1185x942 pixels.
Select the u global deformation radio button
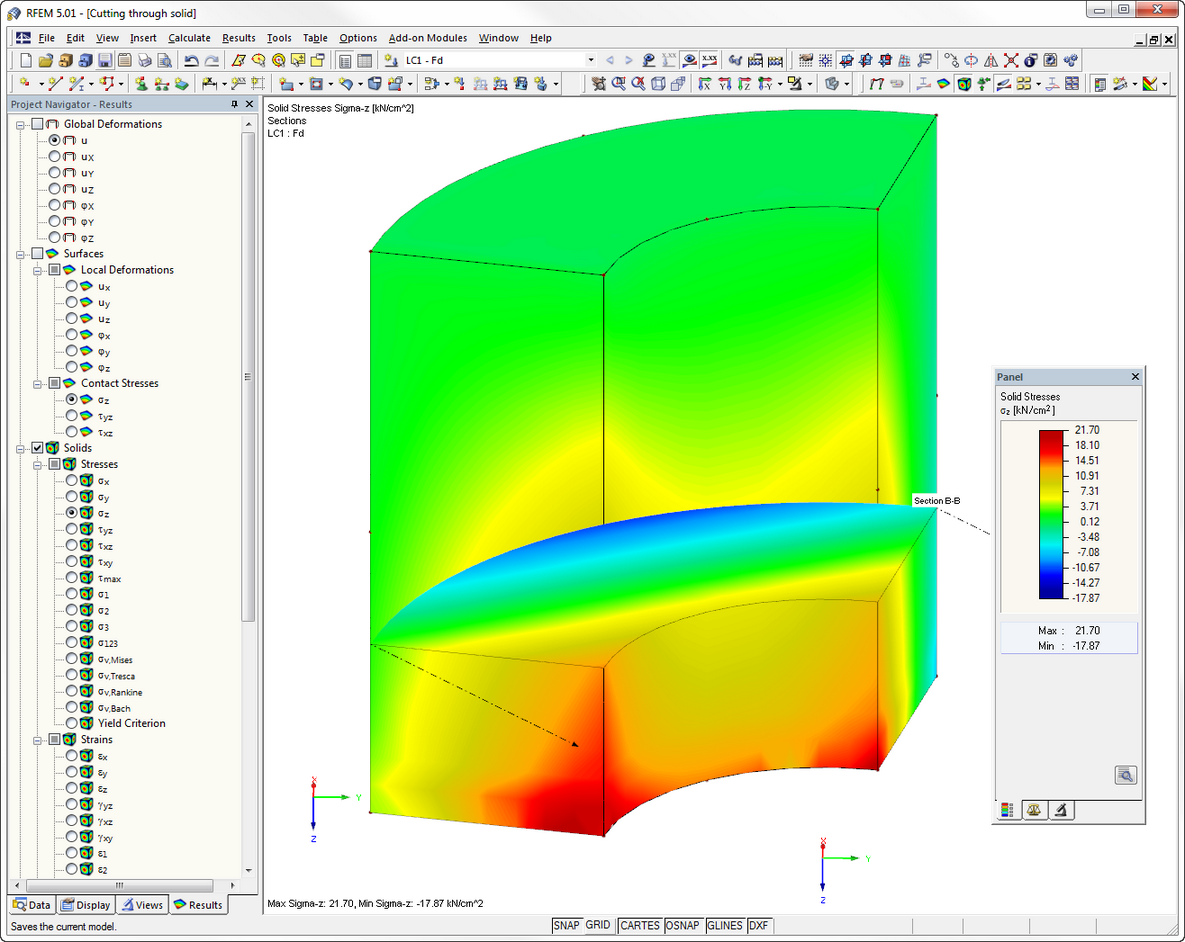click(x=54, y=140)
